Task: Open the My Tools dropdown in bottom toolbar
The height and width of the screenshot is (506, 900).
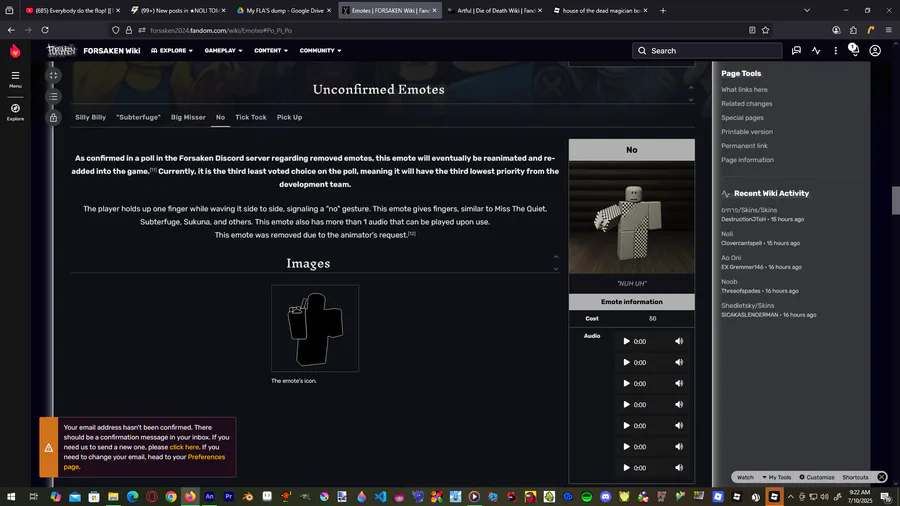Action: point(777,477)
